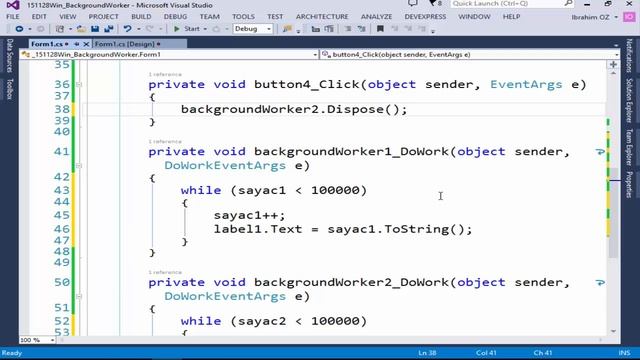Click the Quick Launch magnifier icon
640x360 pixels.
568,4
